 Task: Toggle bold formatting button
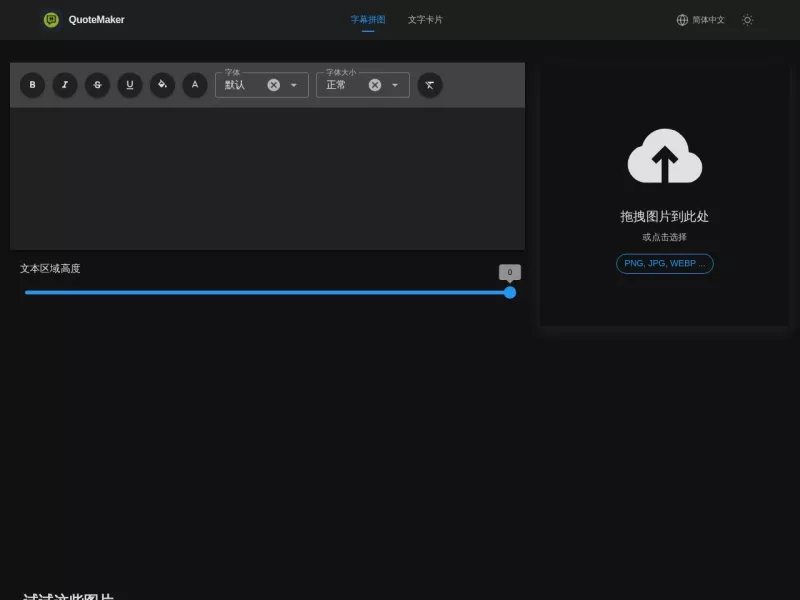coord(32,85)
